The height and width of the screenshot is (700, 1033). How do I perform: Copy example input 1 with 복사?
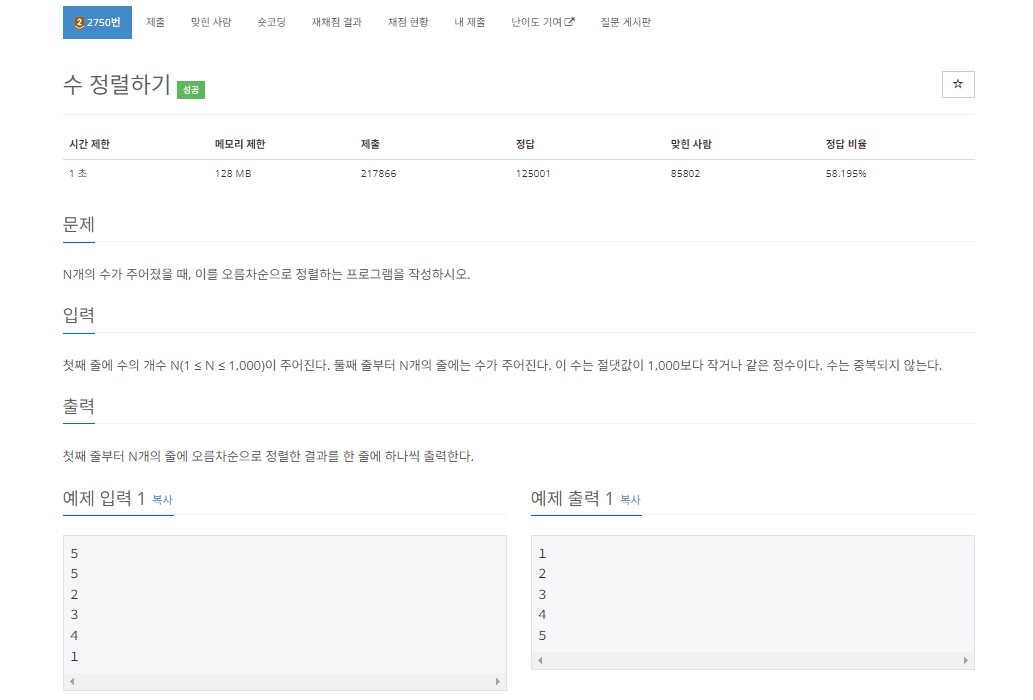coord(162,500)
